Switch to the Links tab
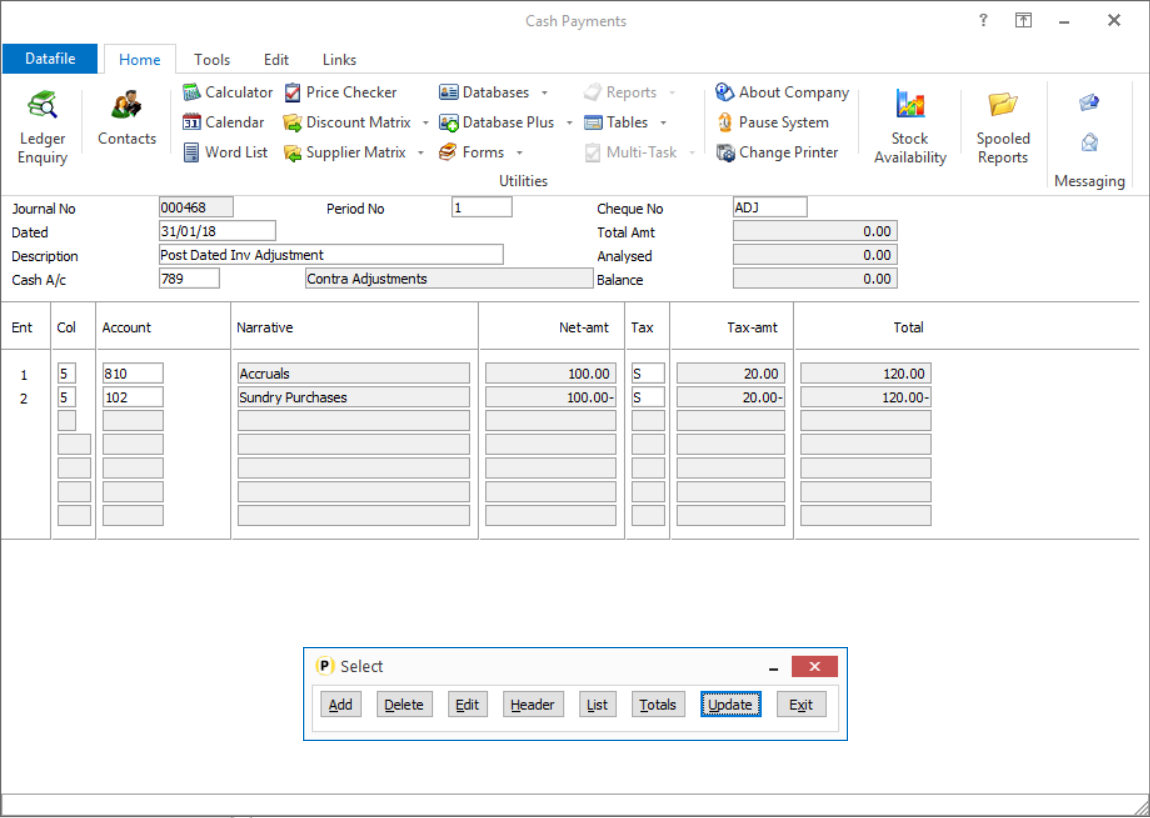This screenshot has height=818, width=1150. [x=339, y=59]
